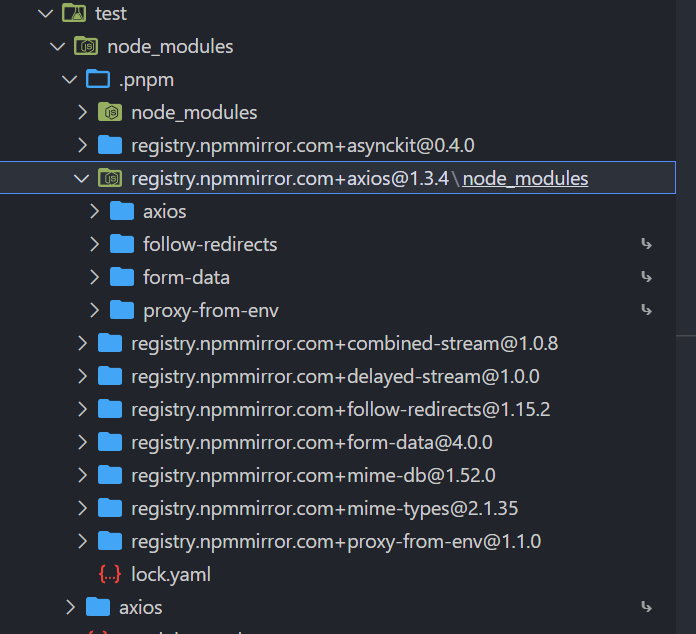
Task: Select the registry.npmmirror.com+form-data@4.0.0 folder
Action: [x=311, y=442]
